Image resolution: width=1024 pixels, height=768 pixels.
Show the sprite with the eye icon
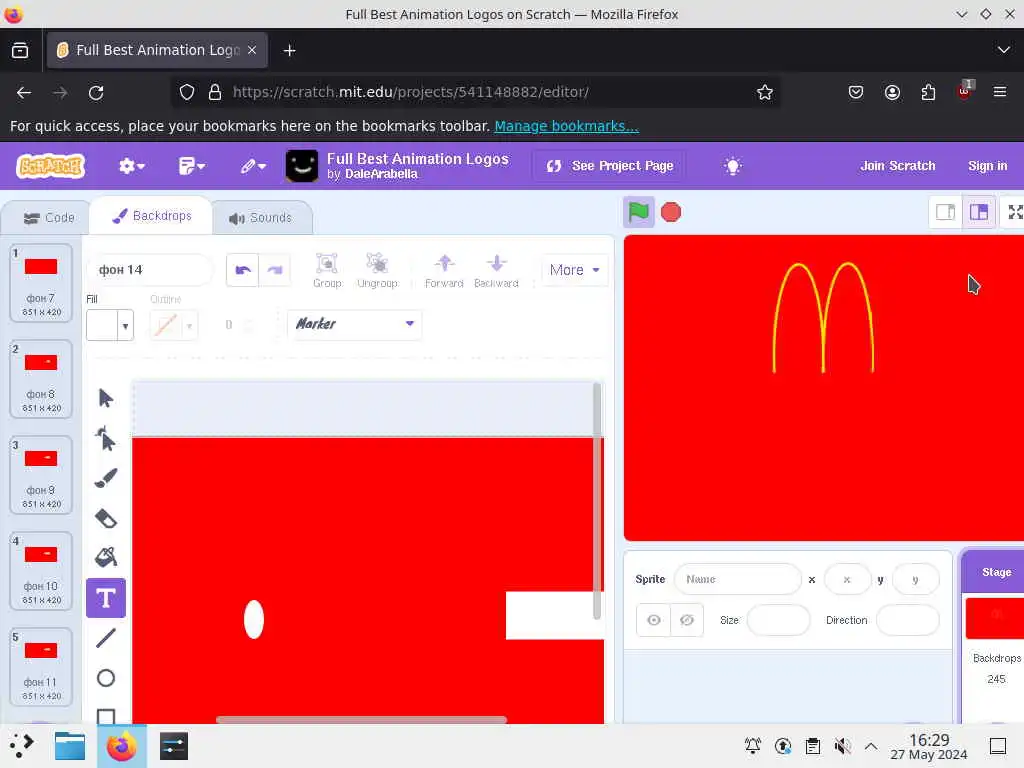(654, 620)
